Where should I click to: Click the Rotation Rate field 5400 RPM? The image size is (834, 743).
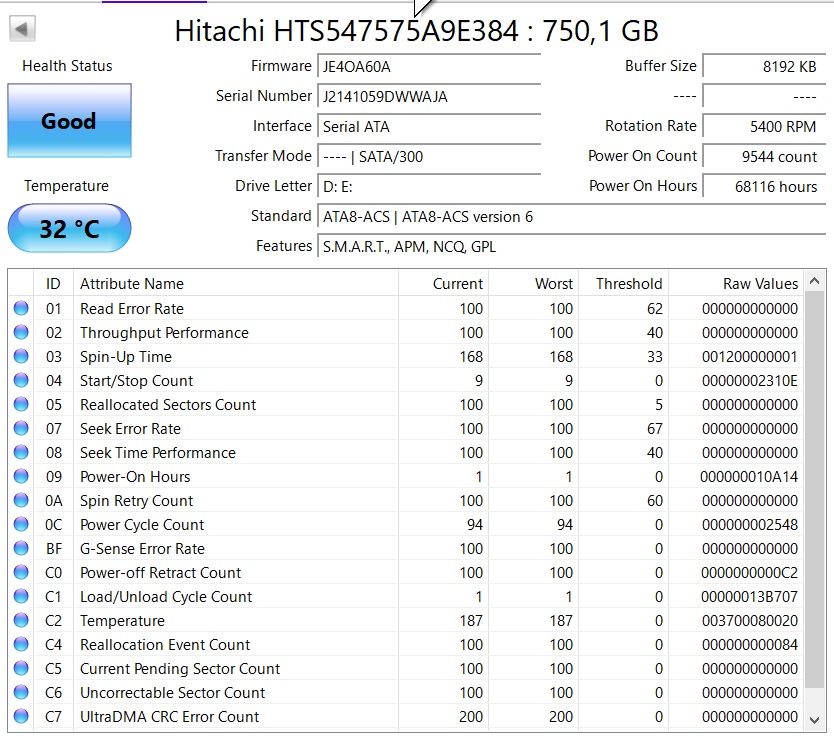click(764, 127)
